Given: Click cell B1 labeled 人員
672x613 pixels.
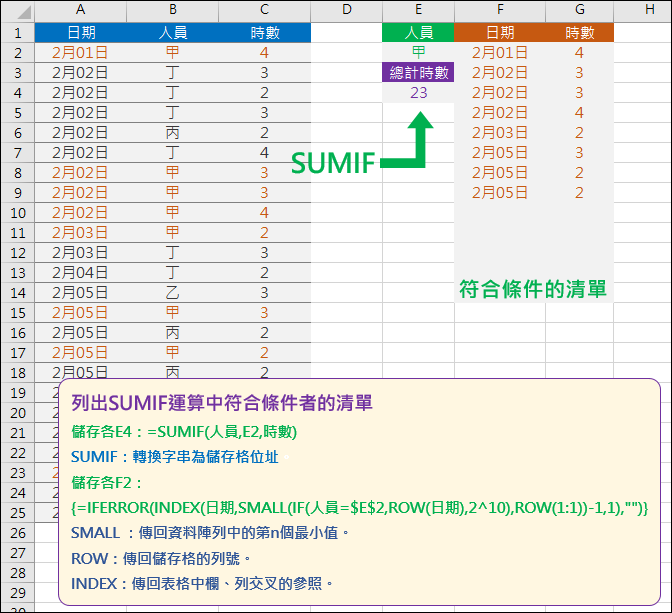Looking at the screenshot, I should click(173, 33).
